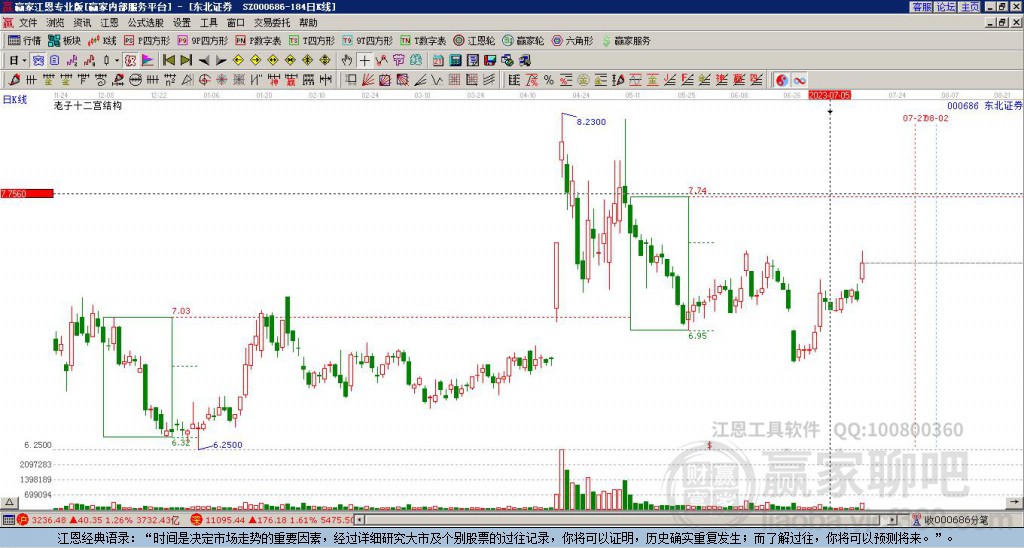This screenshot has width=1024, height=548.
Task: Toggle the 权 adjustment button
Action: click(x=130, y=61)
